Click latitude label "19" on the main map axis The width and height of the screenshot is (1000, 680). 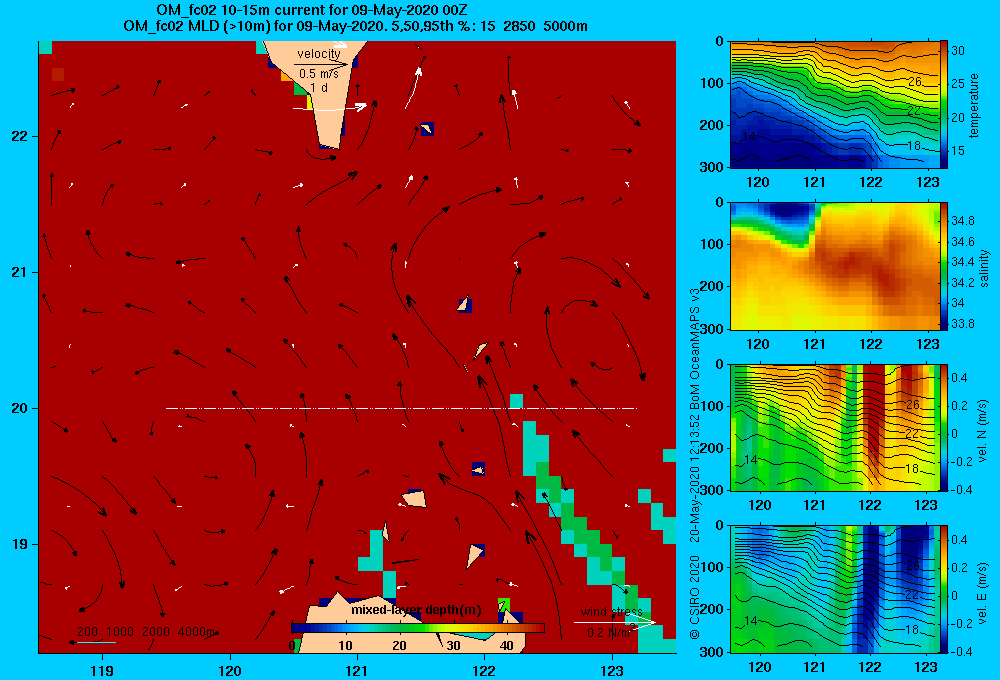pyautogui.click(x=19, y=544)
